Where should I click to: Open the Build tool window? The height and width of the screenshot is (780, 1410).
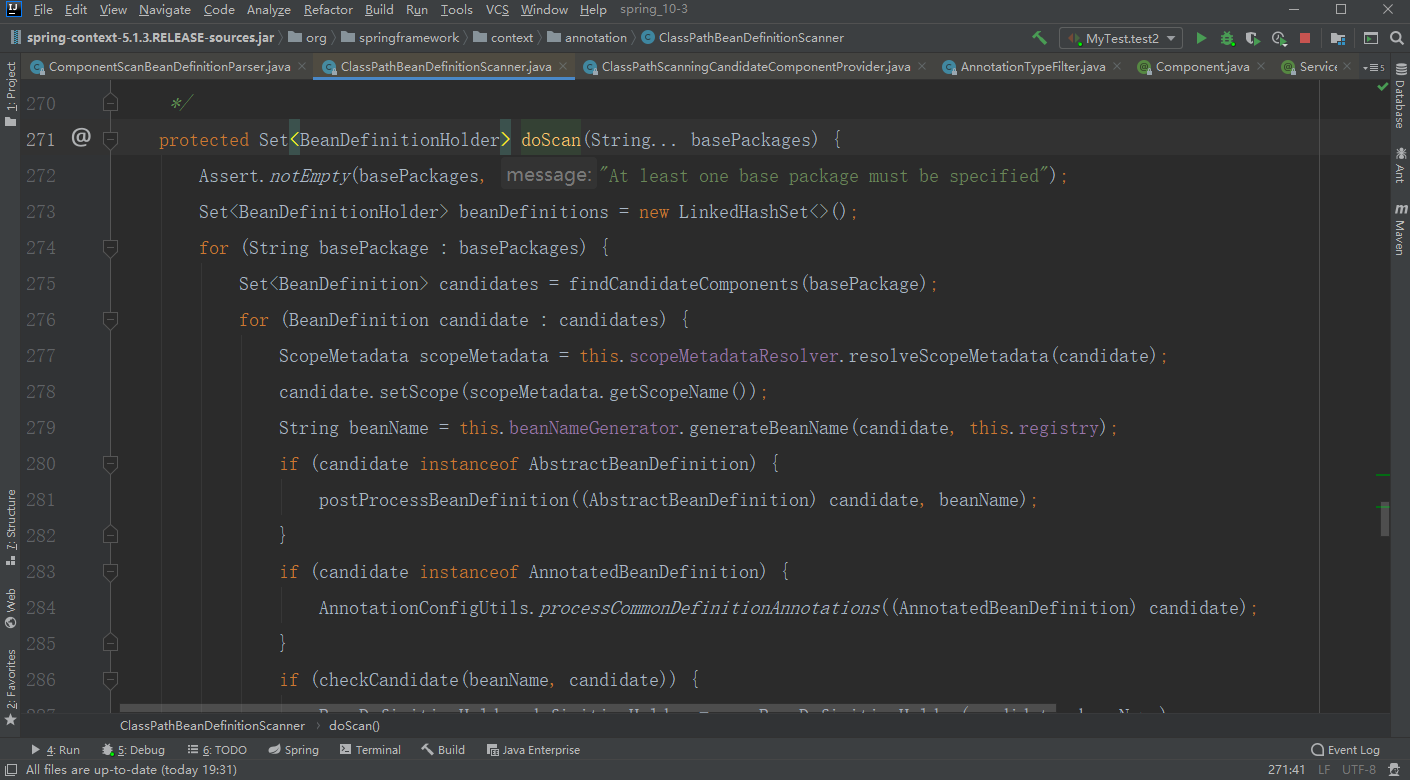coord(443,750)
